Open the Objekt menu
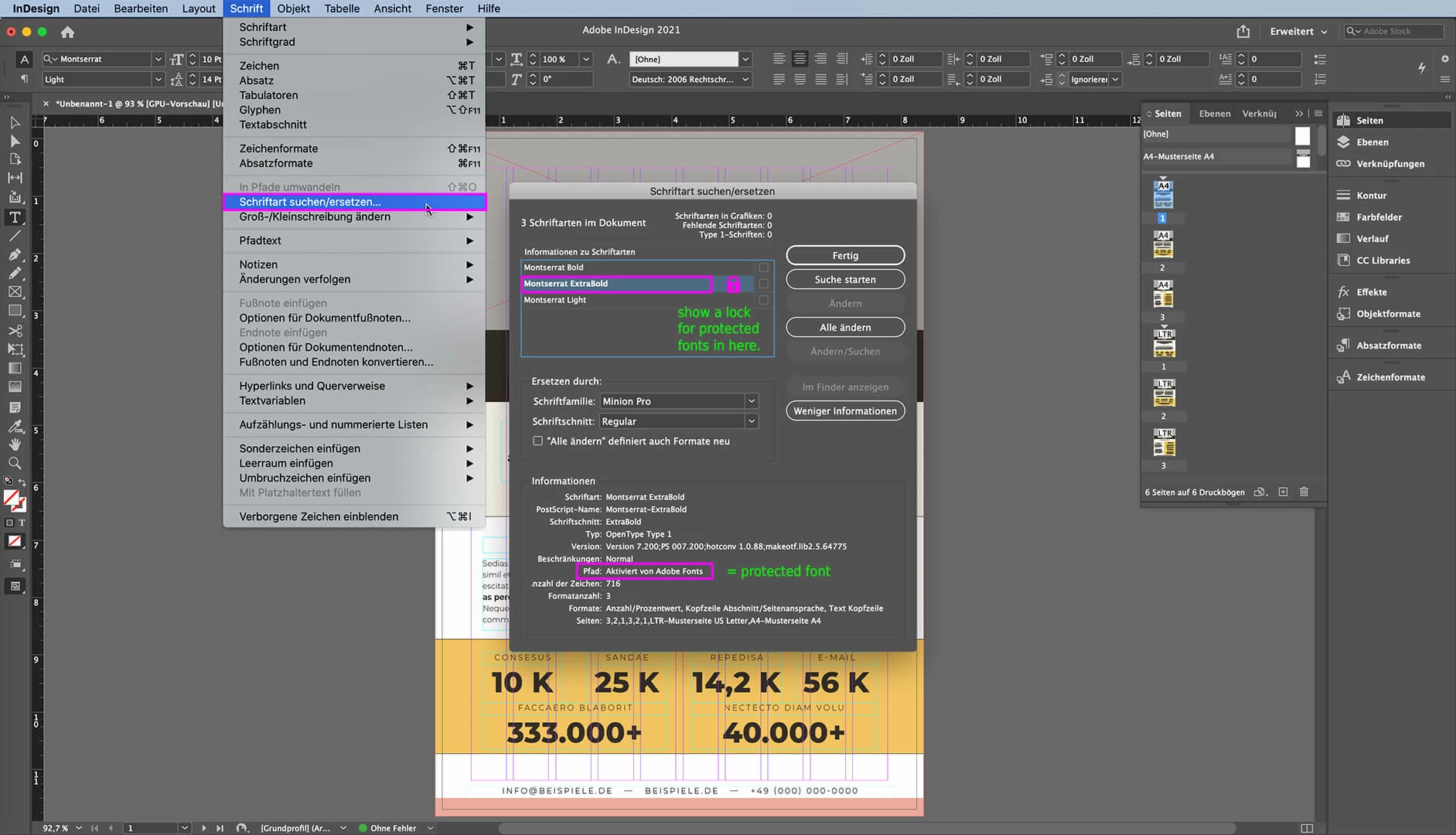Image resolution: width=1456 pixels, height=835 pixels. [x=294, y=9]
